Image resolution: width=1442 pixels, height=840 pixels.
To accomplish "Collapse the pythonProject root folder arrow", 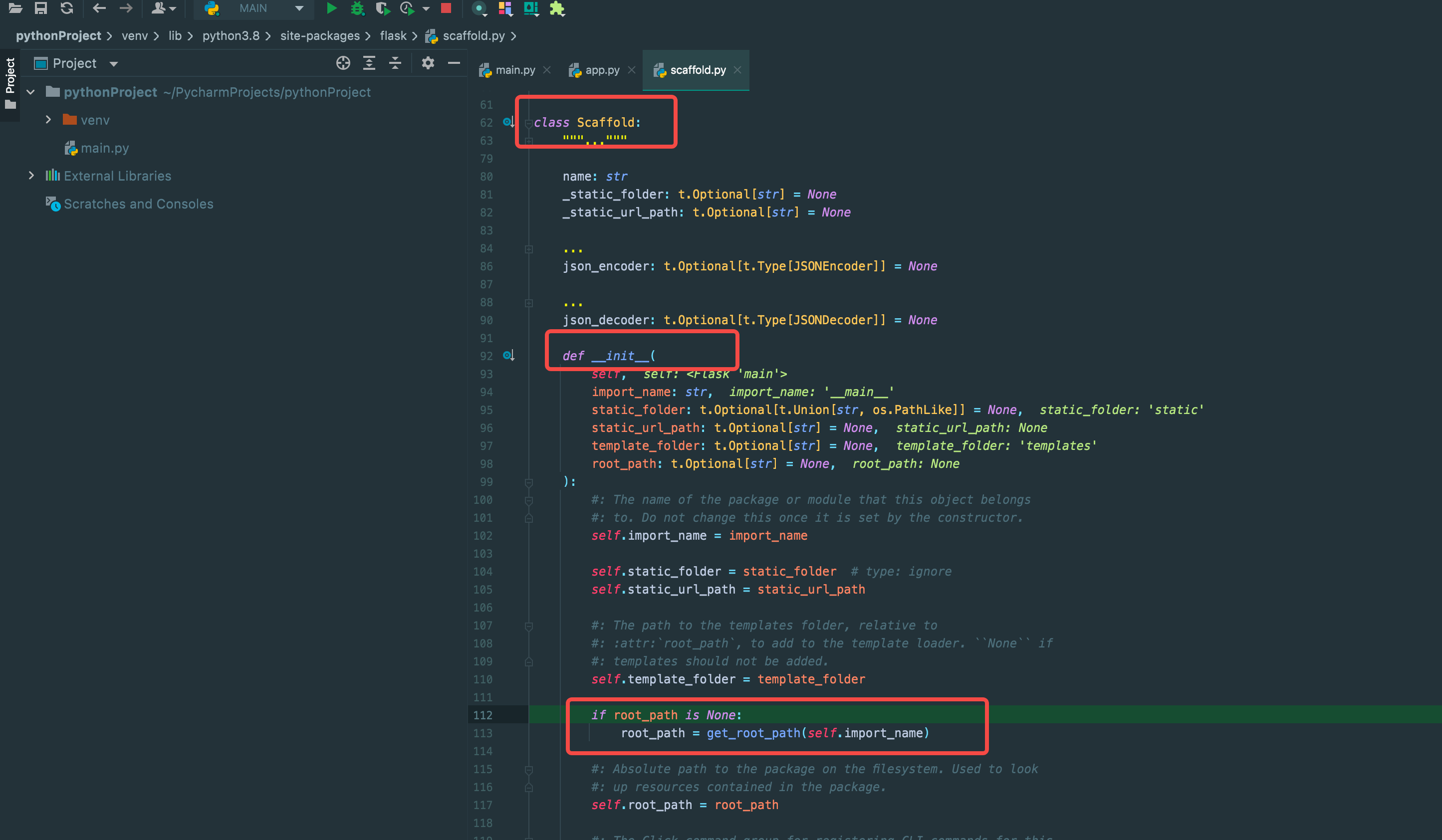I will [31, 92].
